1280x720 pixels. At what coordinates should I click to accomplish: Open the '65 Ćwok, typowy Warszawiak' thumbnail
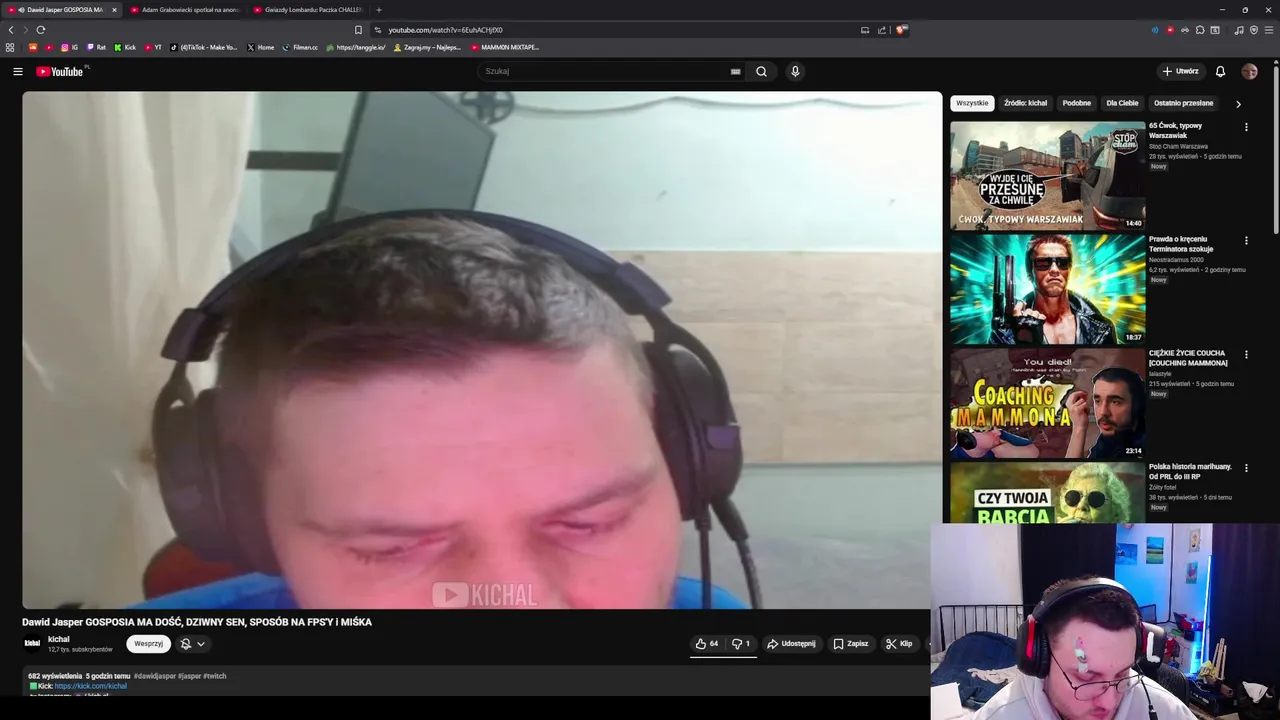[x=1047, y=175]
